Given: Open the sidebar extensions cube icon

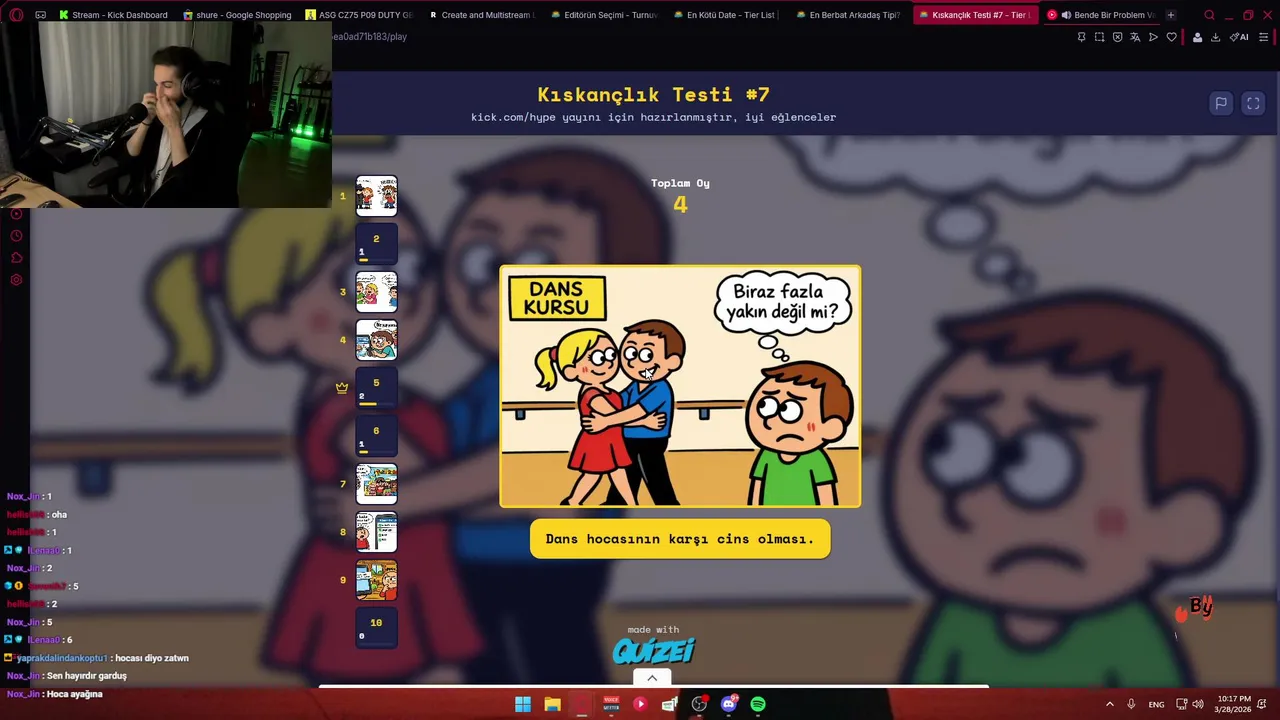Looking at the screenshot, I should point(16,258).
